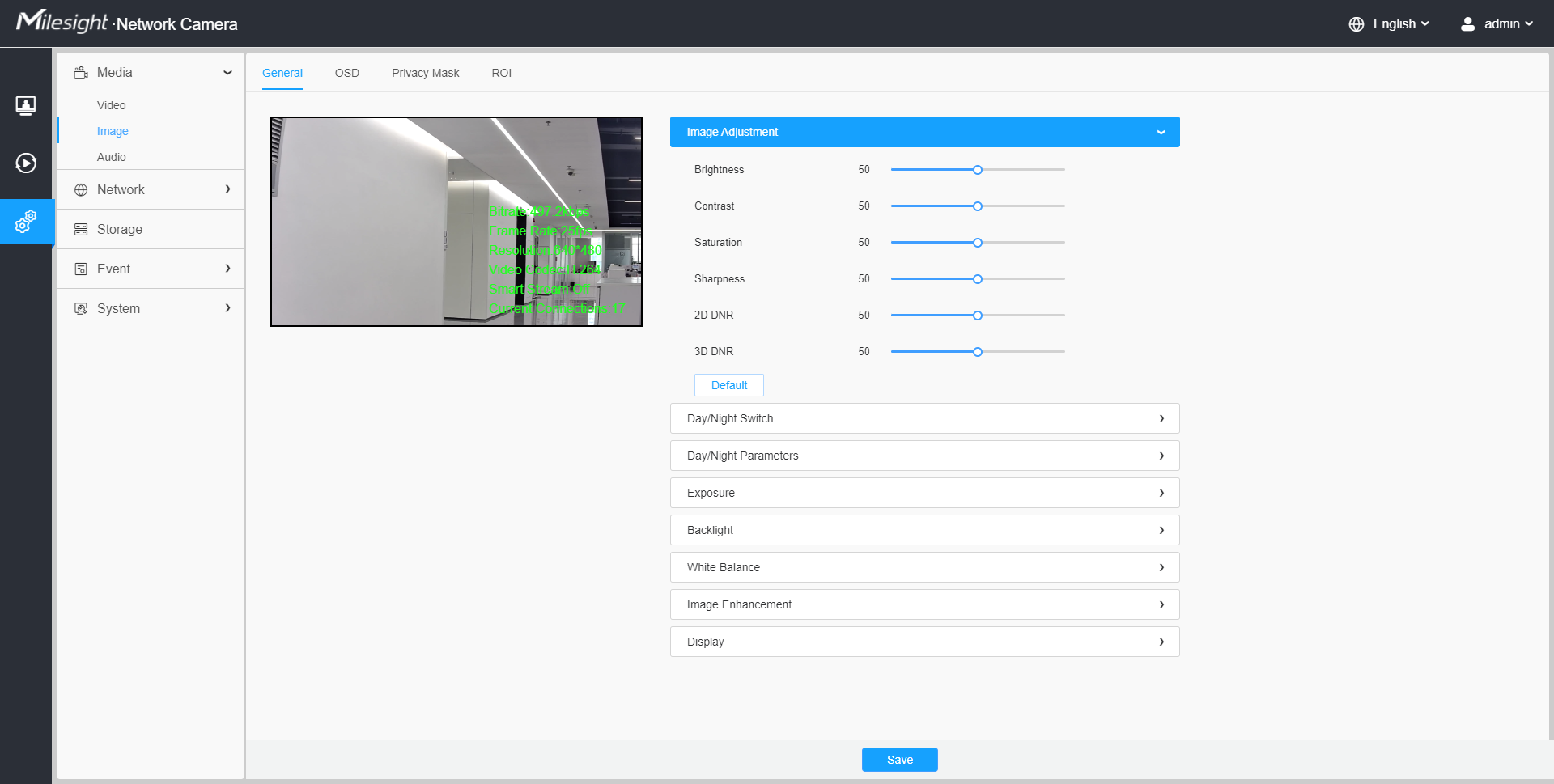Screen dimensions: 1554x784
Task: Click the 3D DNR value 50
Action: pyautogui.click(x=864, y=352)
